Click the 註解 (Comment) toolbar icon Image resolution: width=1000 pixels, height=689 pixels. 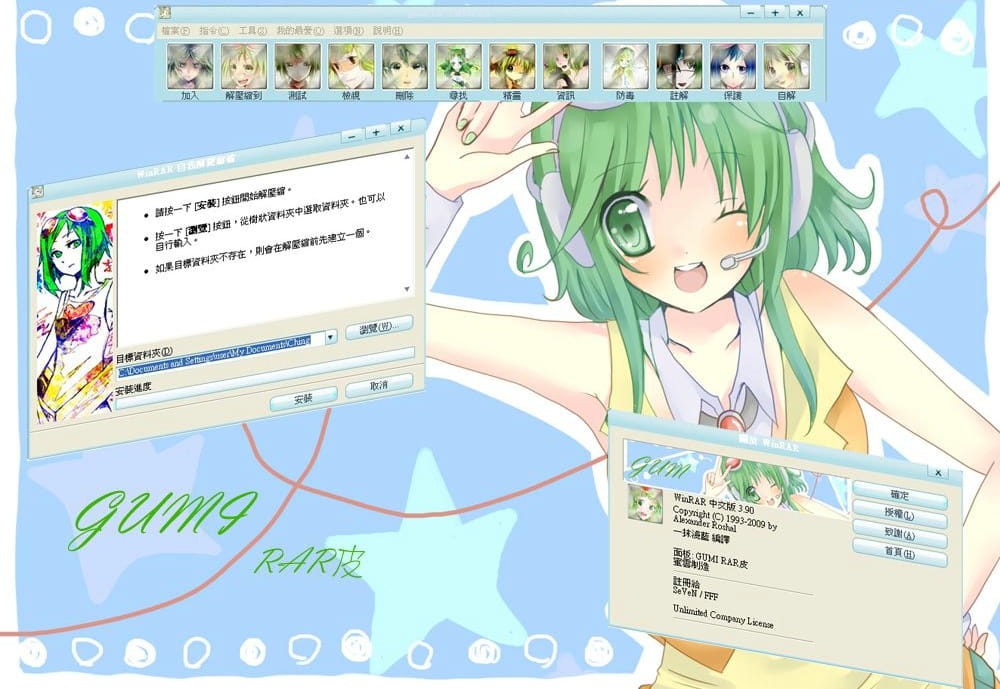tap(679, 66)
